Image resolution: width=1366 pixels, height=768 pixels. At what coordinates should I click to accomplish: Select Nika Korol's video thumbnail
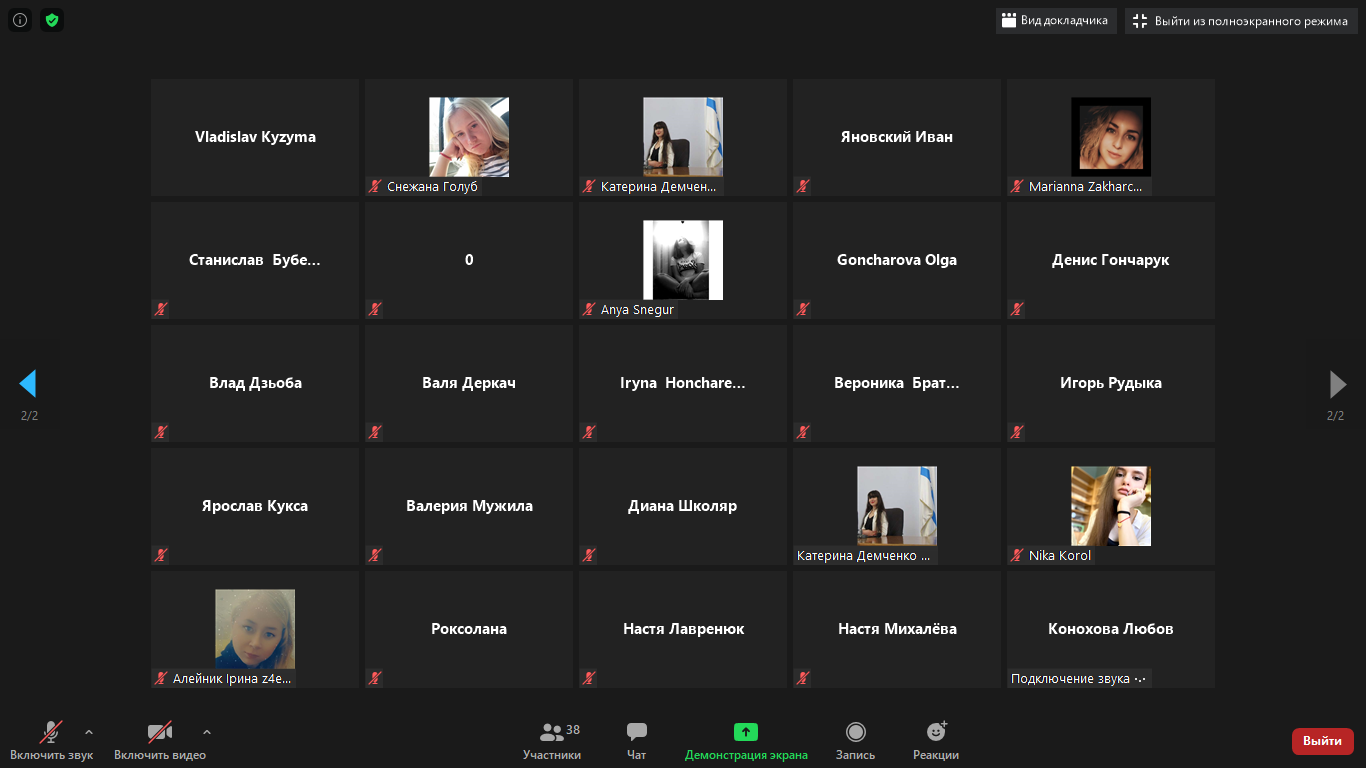1110,506
